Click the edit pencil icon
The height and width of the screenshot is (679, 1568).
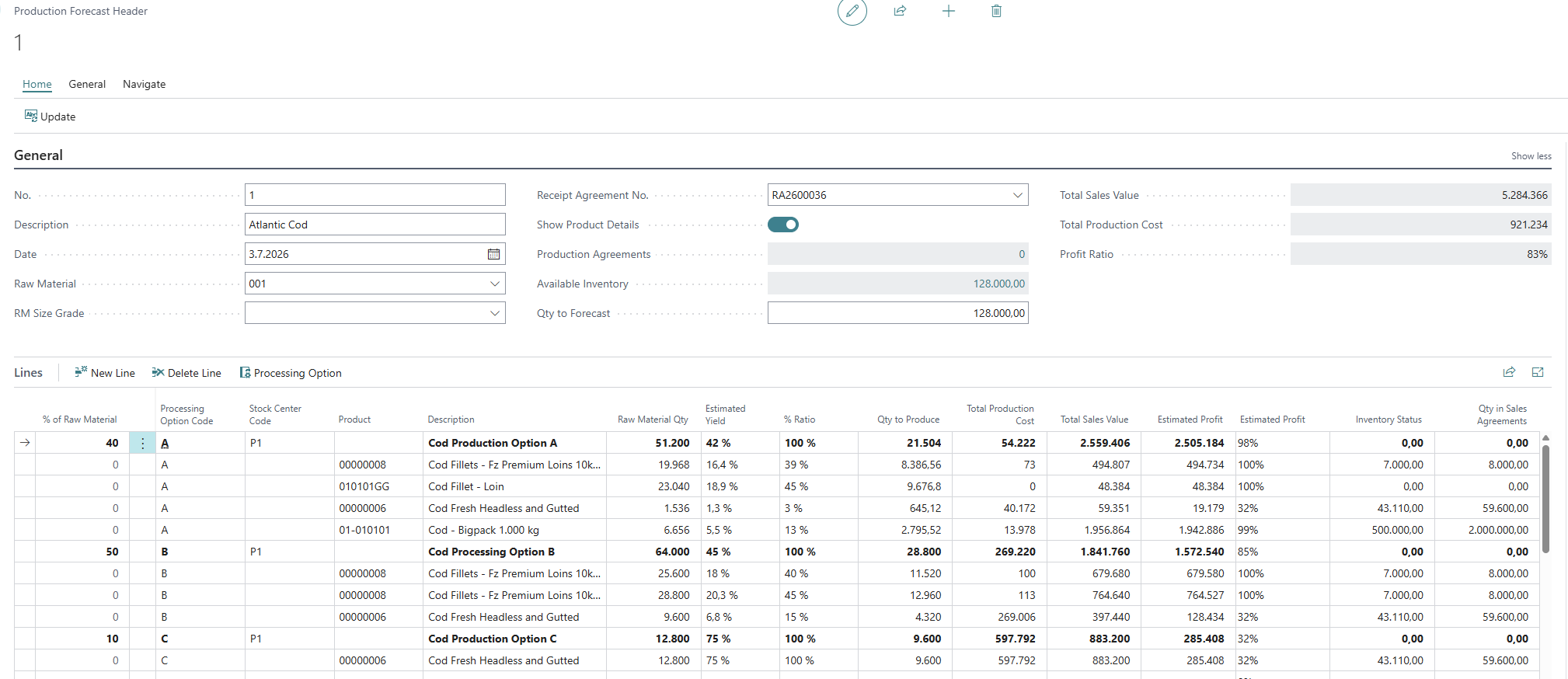point(852,11)
